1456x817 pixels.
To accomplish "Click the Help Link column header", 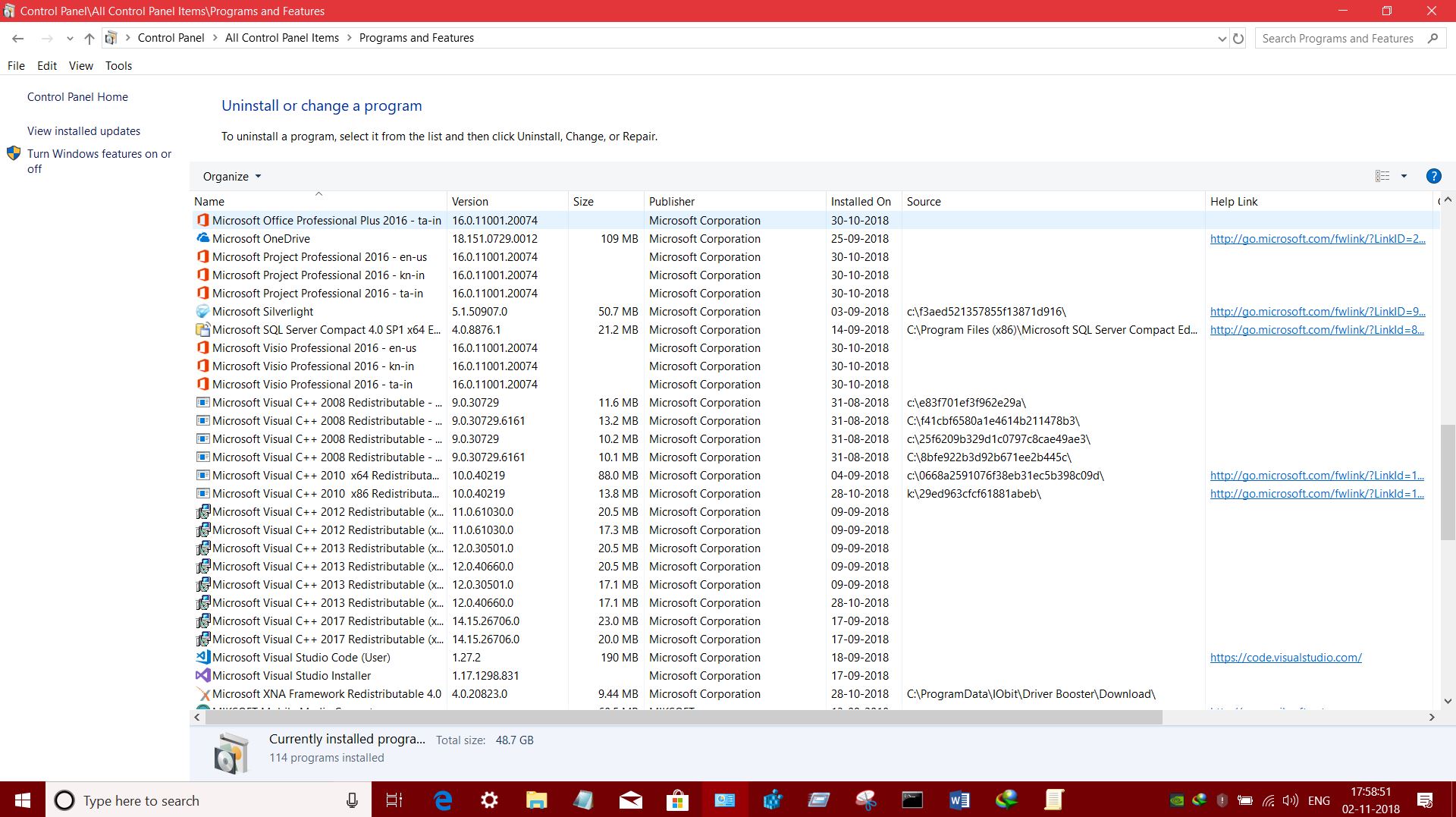I will (1319, 201).
